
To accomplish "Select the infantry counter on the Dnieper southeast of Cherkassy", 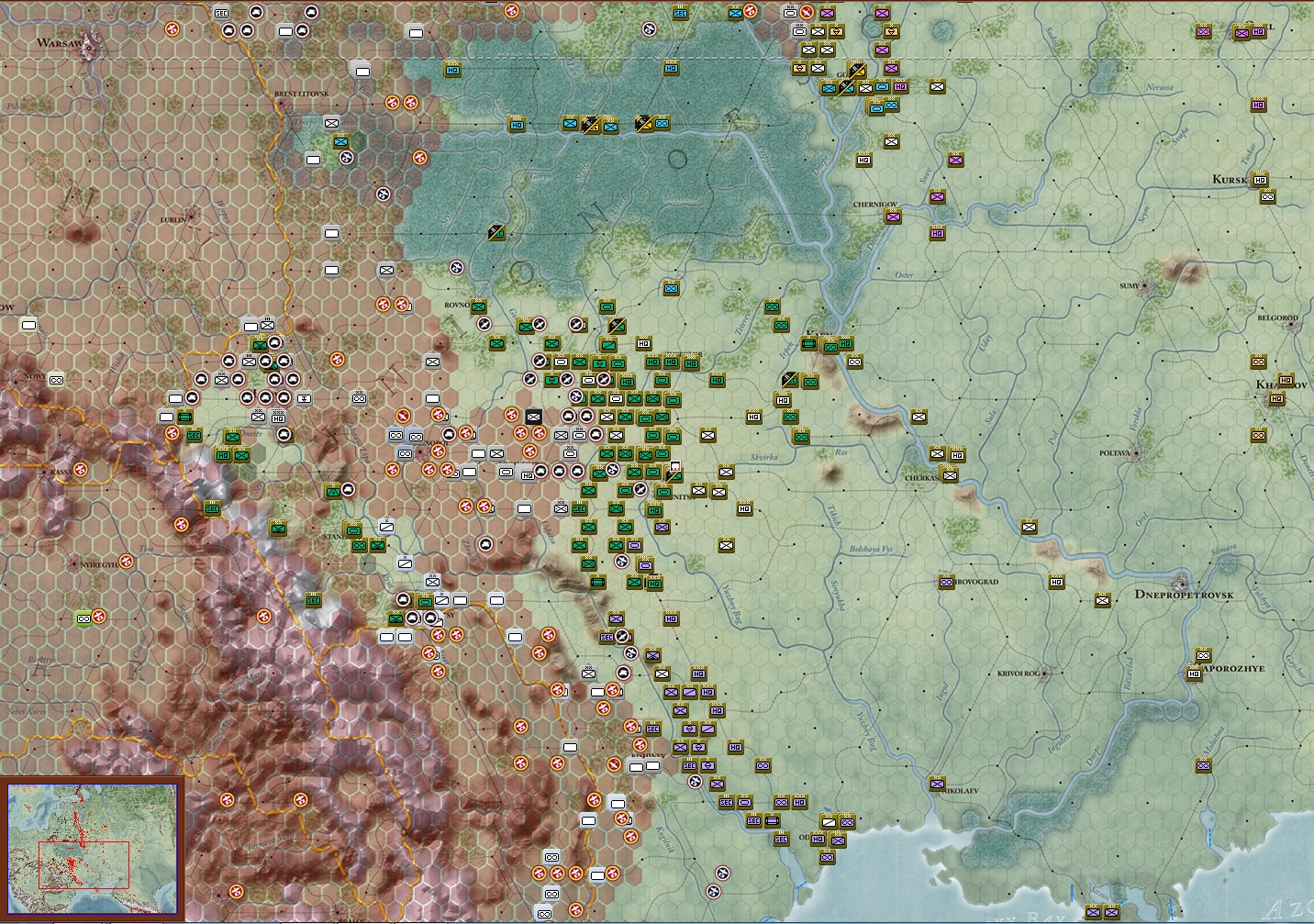I will tap(1029, 527).
